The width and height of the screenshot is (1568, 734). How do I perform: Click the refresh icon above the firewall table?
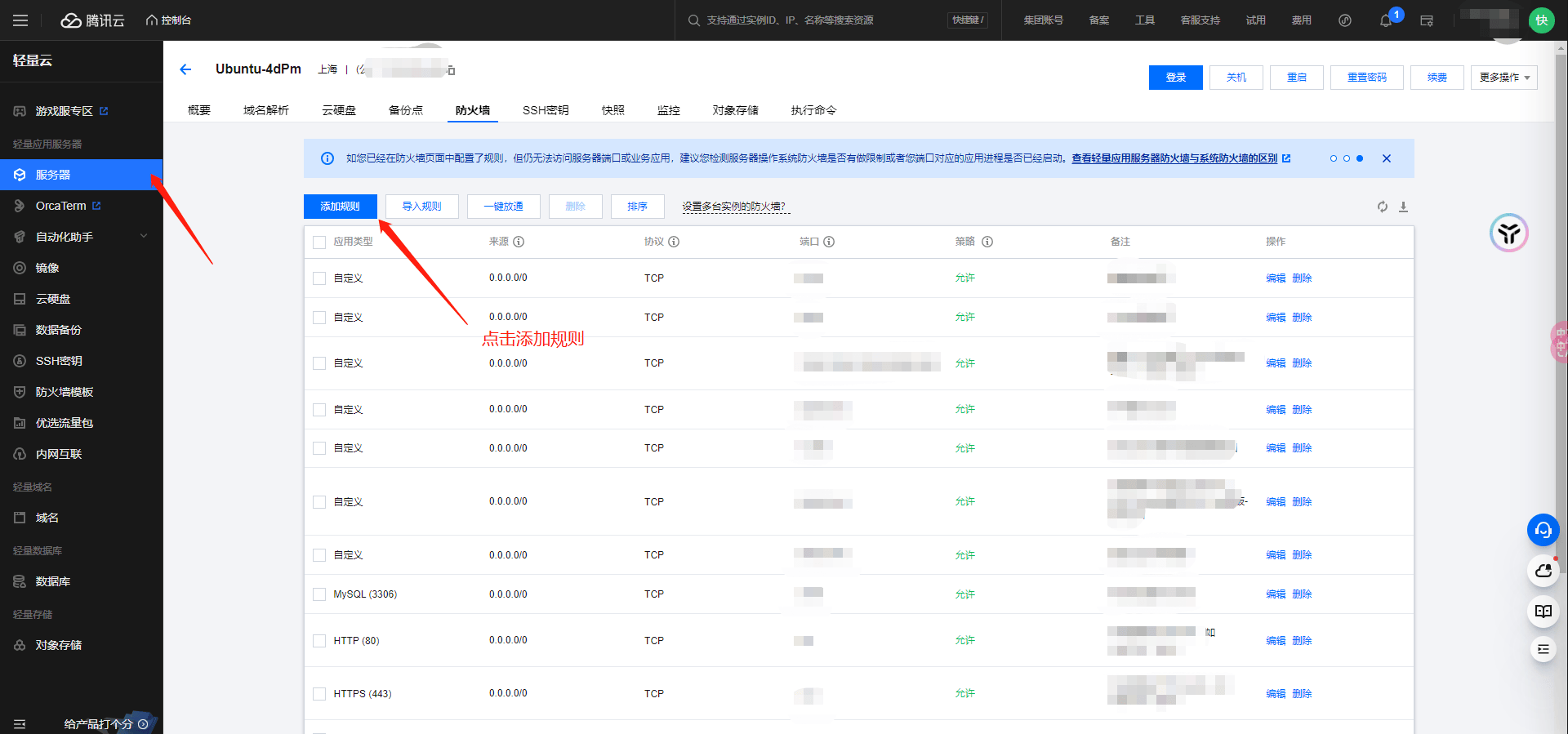point(1382,207)
